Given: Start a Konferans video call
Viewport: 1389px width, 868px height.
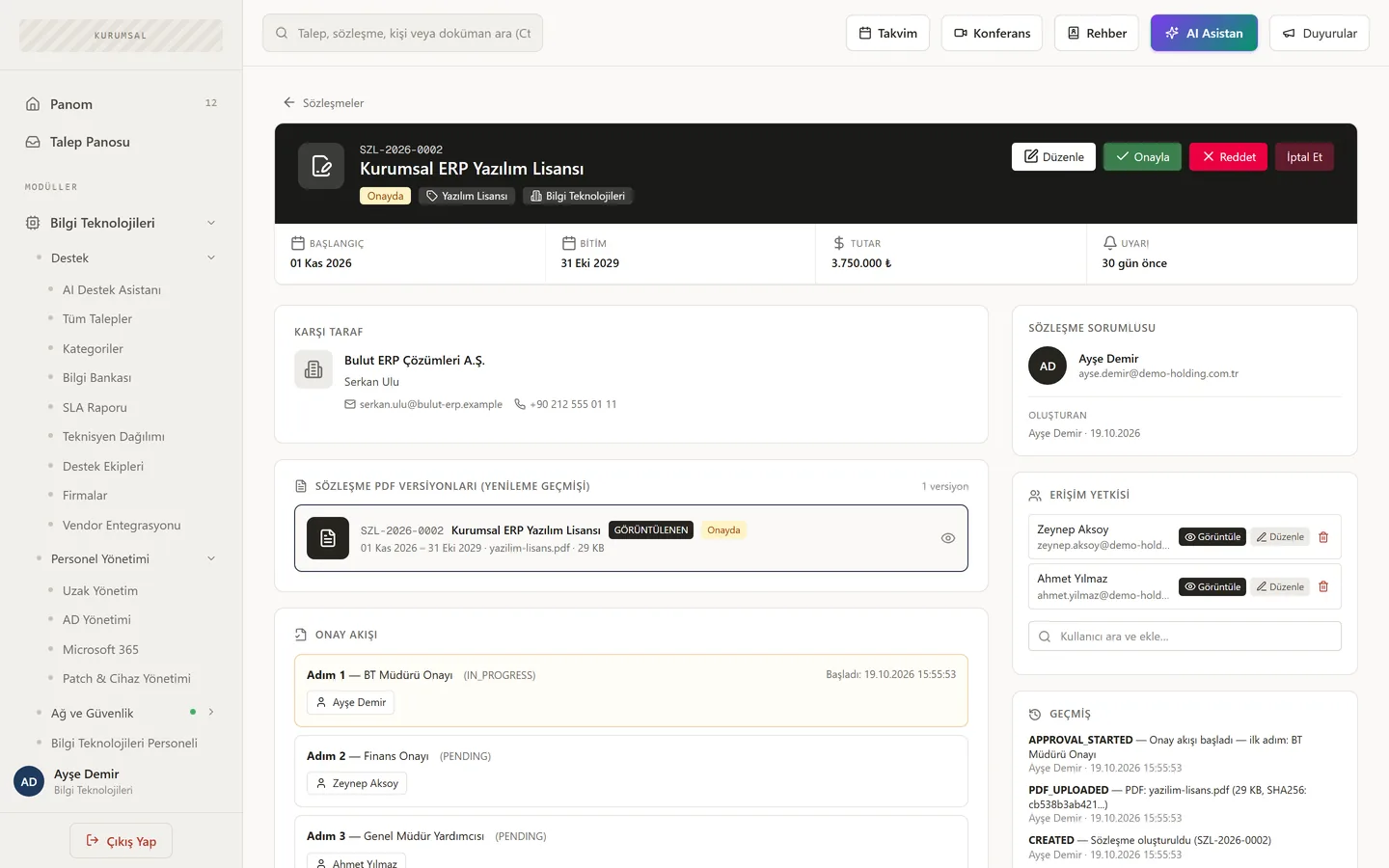Looking at the screenshot, I should pos(992,33).
